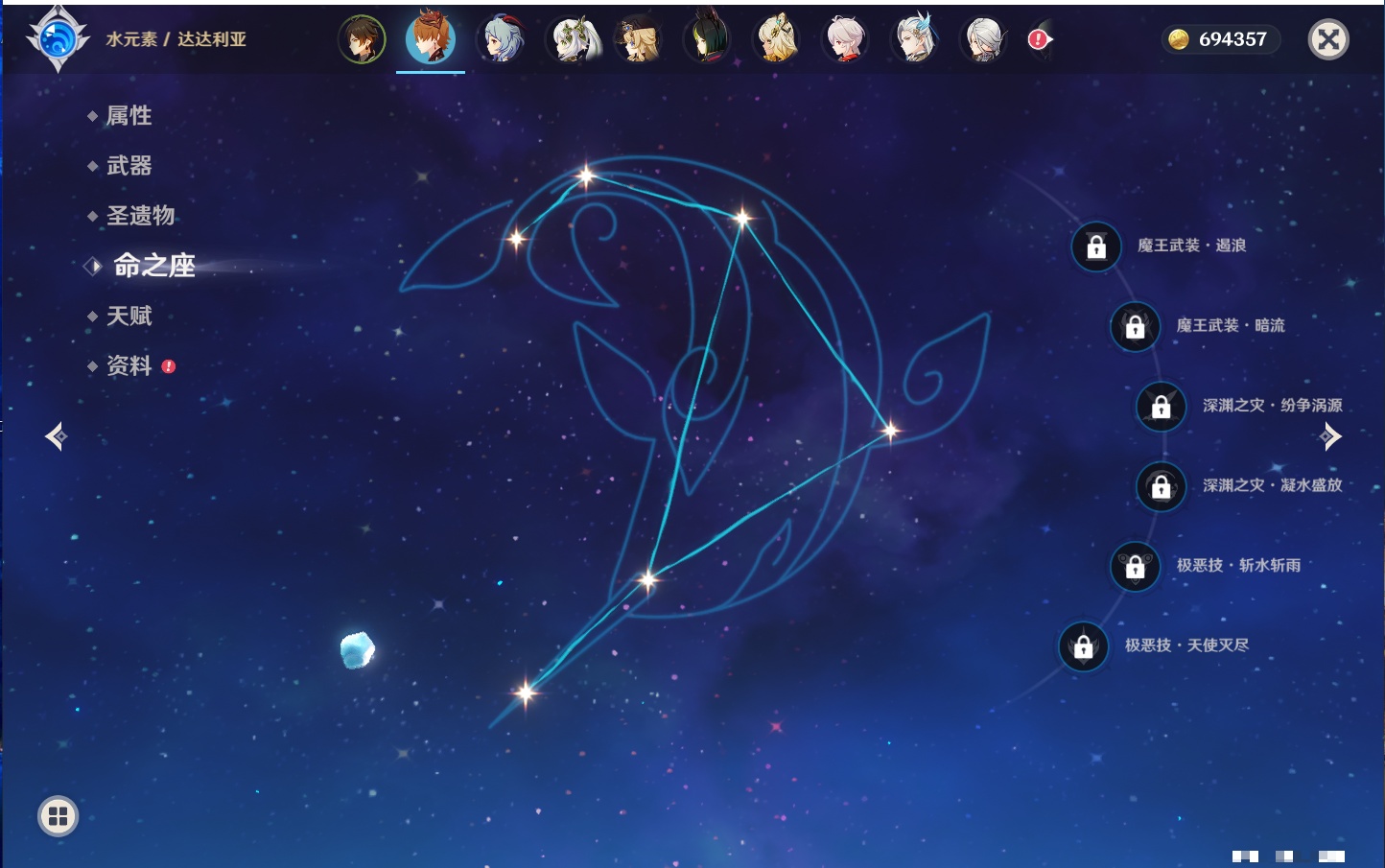1385x868 pixels.
Task: Open the 魔王武装·暗流 constellation entry
Action: tap(1230, 326)
